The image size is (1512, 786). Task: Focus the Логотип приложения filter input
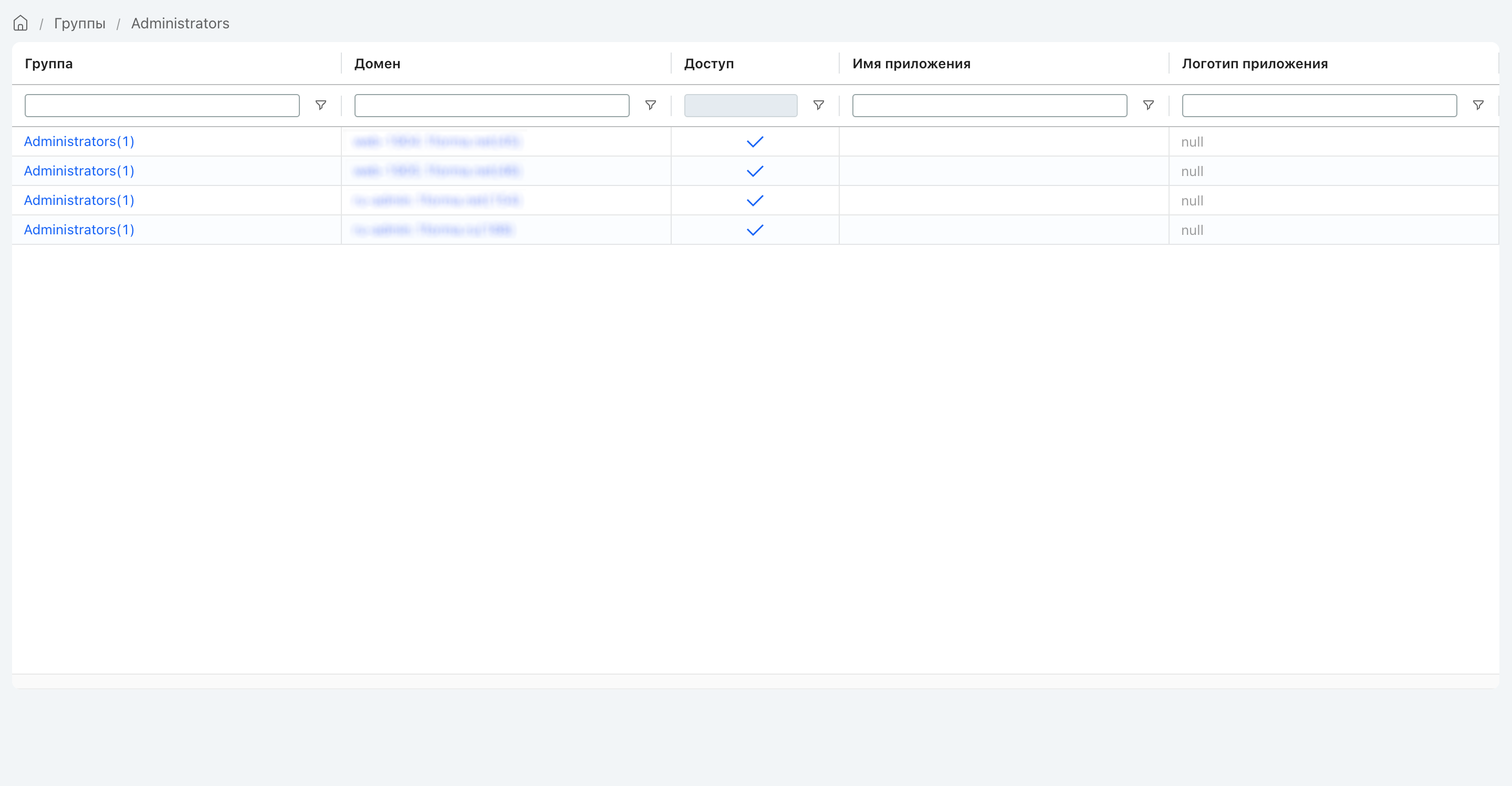pyautogui.click(x=1319, y=106)
